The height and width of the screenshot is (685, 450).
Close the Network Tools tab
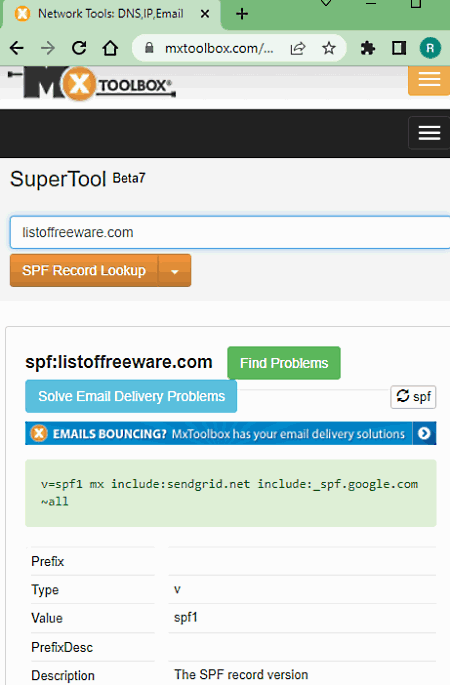point(204,14)
